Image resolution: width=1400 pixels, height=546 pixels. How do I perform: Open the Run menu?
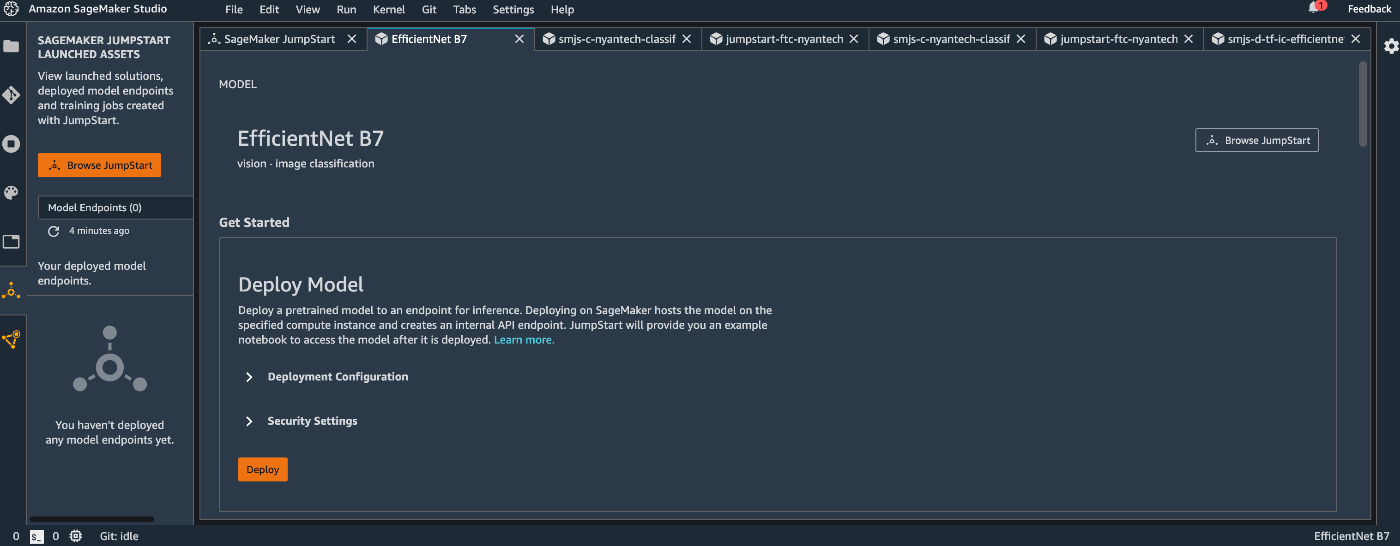click(346, 9)
